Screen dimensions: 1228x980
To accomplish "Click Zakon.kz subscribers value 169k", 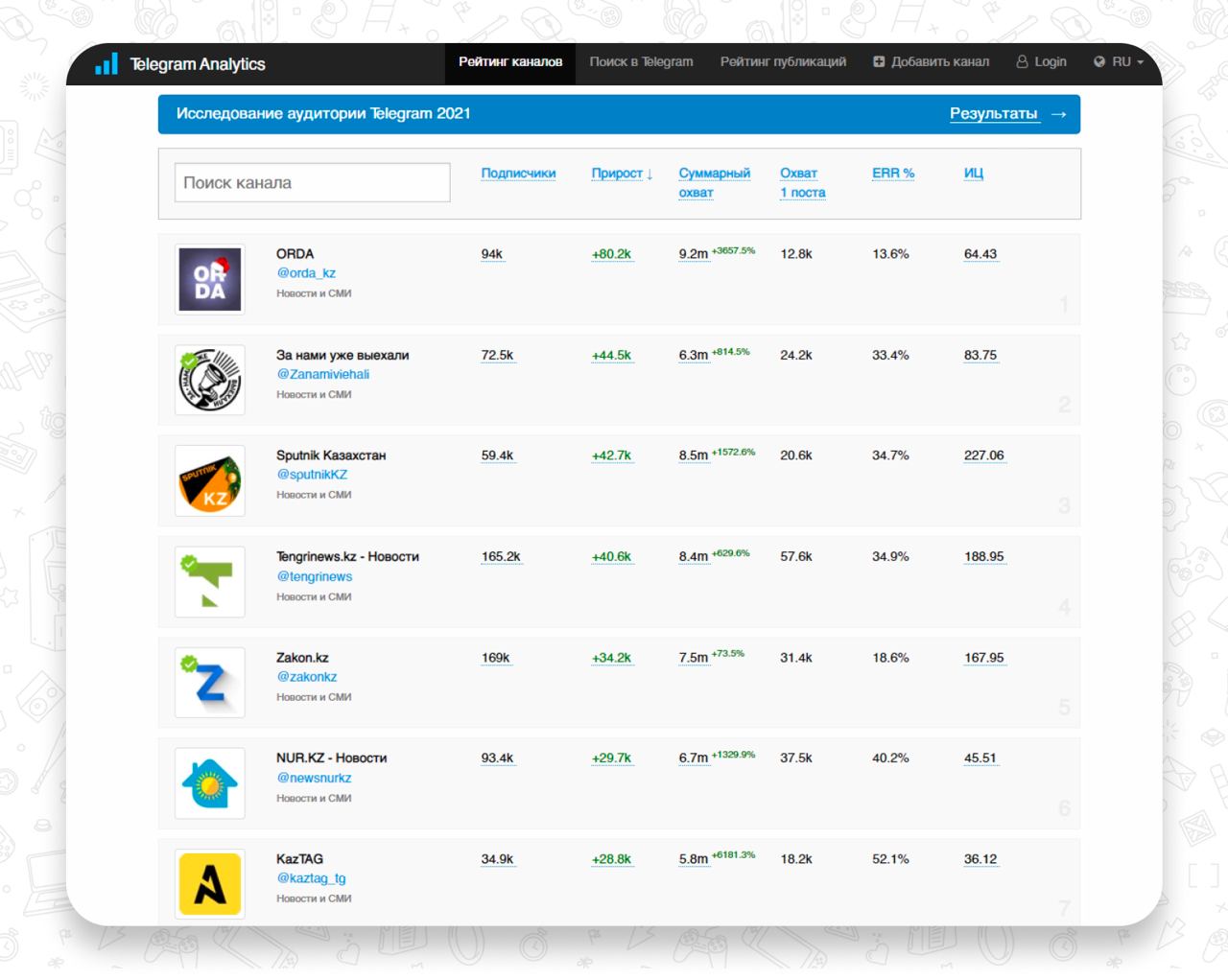I will pyautogui.click(x=495, y=658).
